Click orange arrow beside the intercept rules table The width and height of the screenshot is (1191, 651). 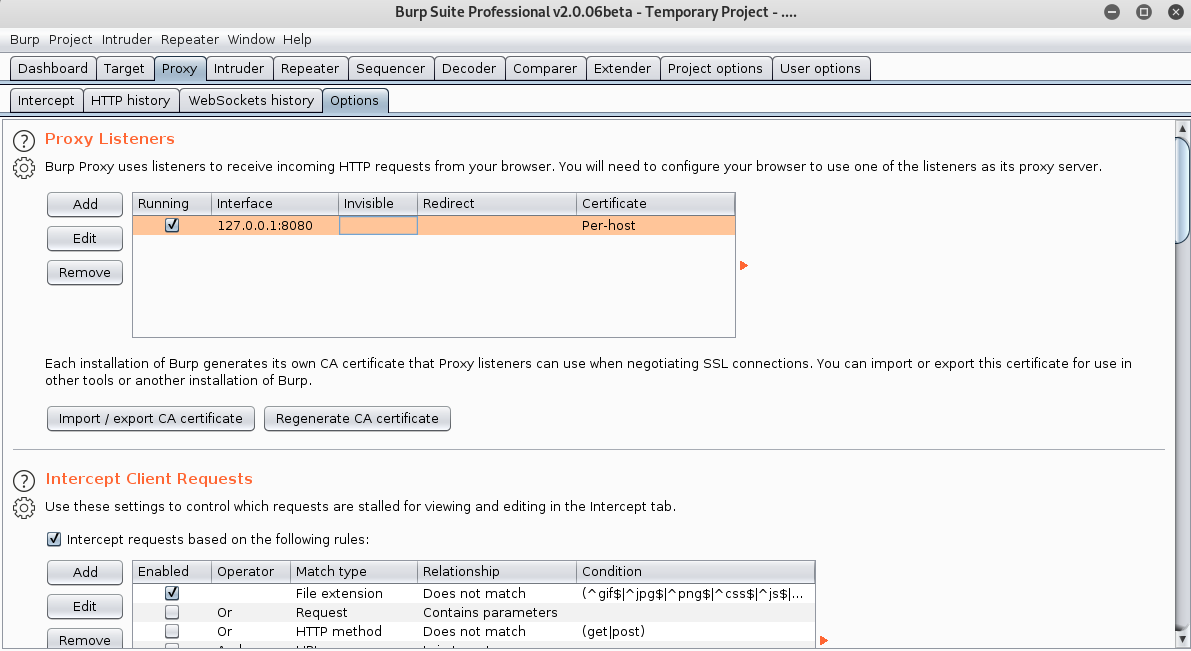823,640
